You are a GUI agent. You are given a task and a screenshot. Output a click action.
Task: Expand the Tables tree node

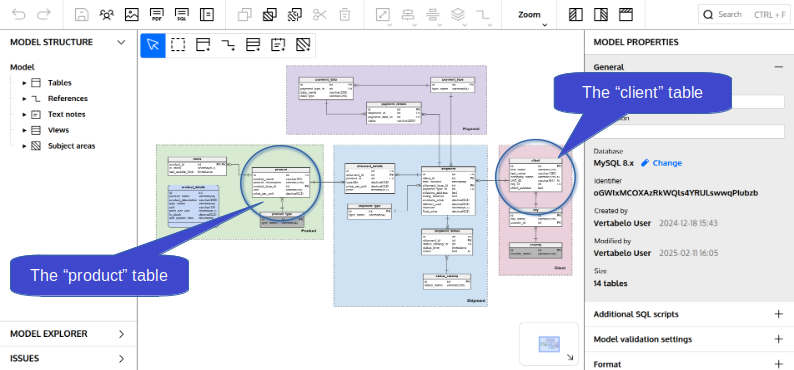click(24, 83)
